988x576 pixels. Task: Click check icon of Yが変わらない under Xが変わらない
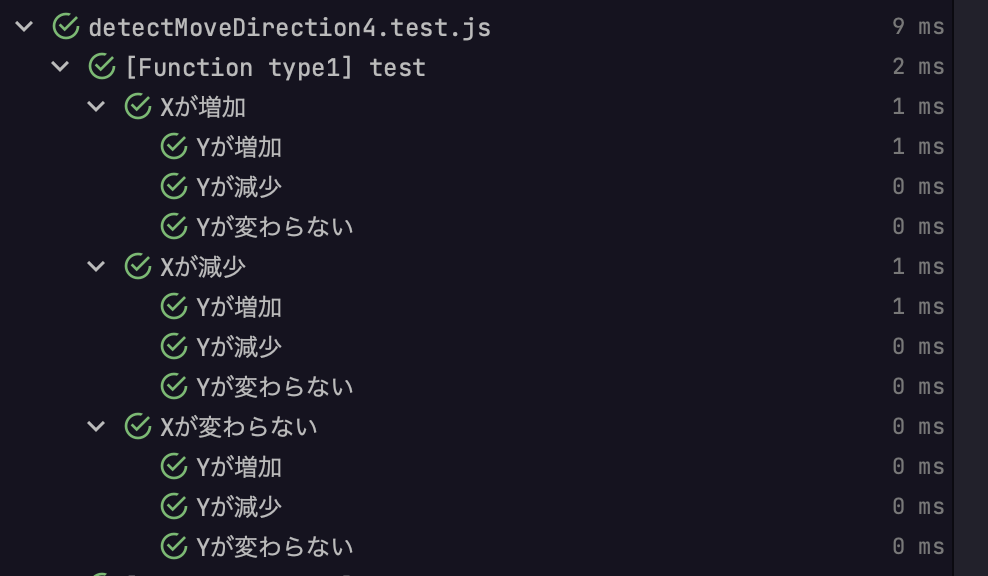coord(173,546)
